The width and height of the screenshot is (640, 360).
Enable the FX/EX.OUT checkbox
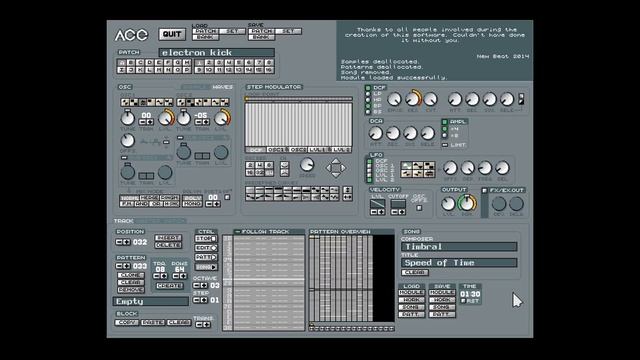tap(484, 190)
